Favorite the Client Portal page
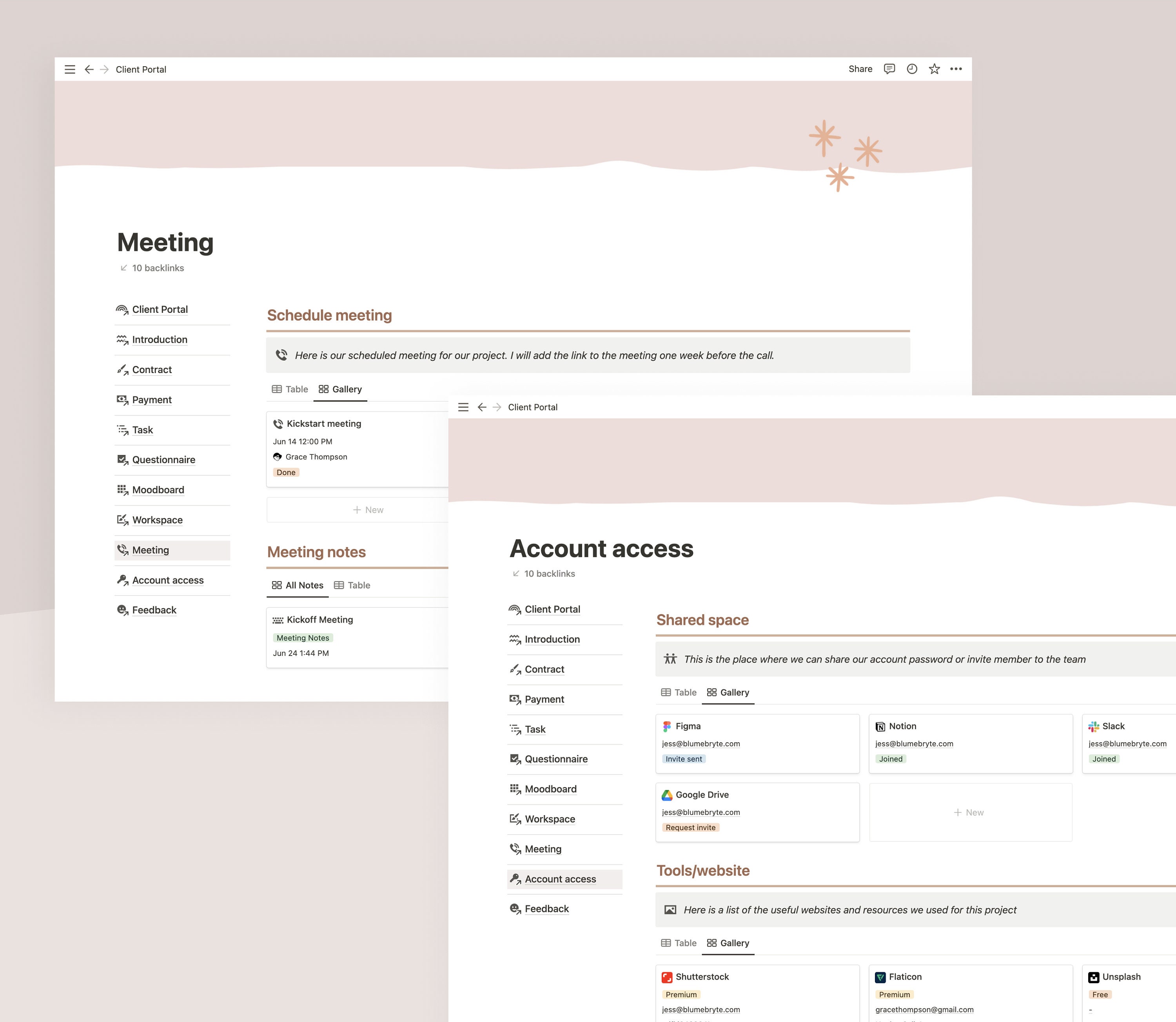Image resolution: width=1176 pixels, height=1022 pixels. [x=934, y=69]
